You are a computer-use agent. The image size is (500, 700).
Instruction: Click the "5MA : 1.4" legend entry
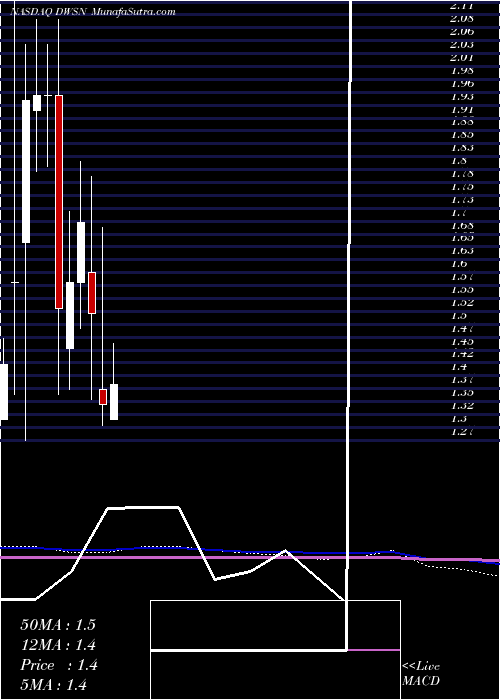[x=53, y=685]
